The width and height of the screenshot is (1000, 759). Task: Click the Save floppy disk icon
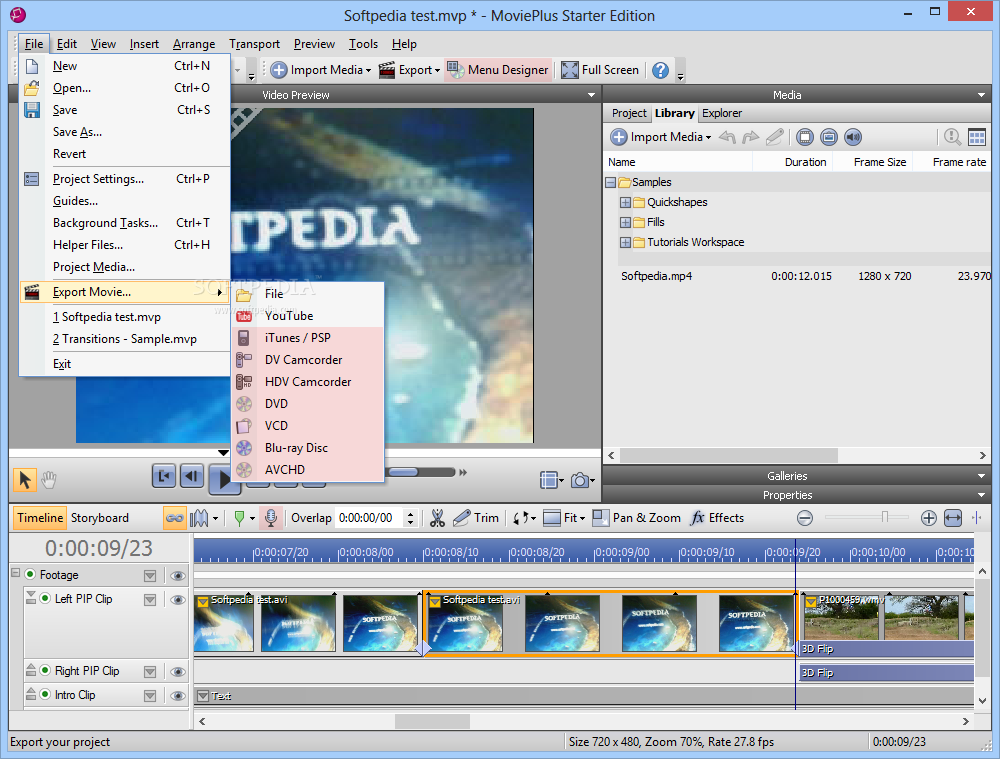click(32, 110)
